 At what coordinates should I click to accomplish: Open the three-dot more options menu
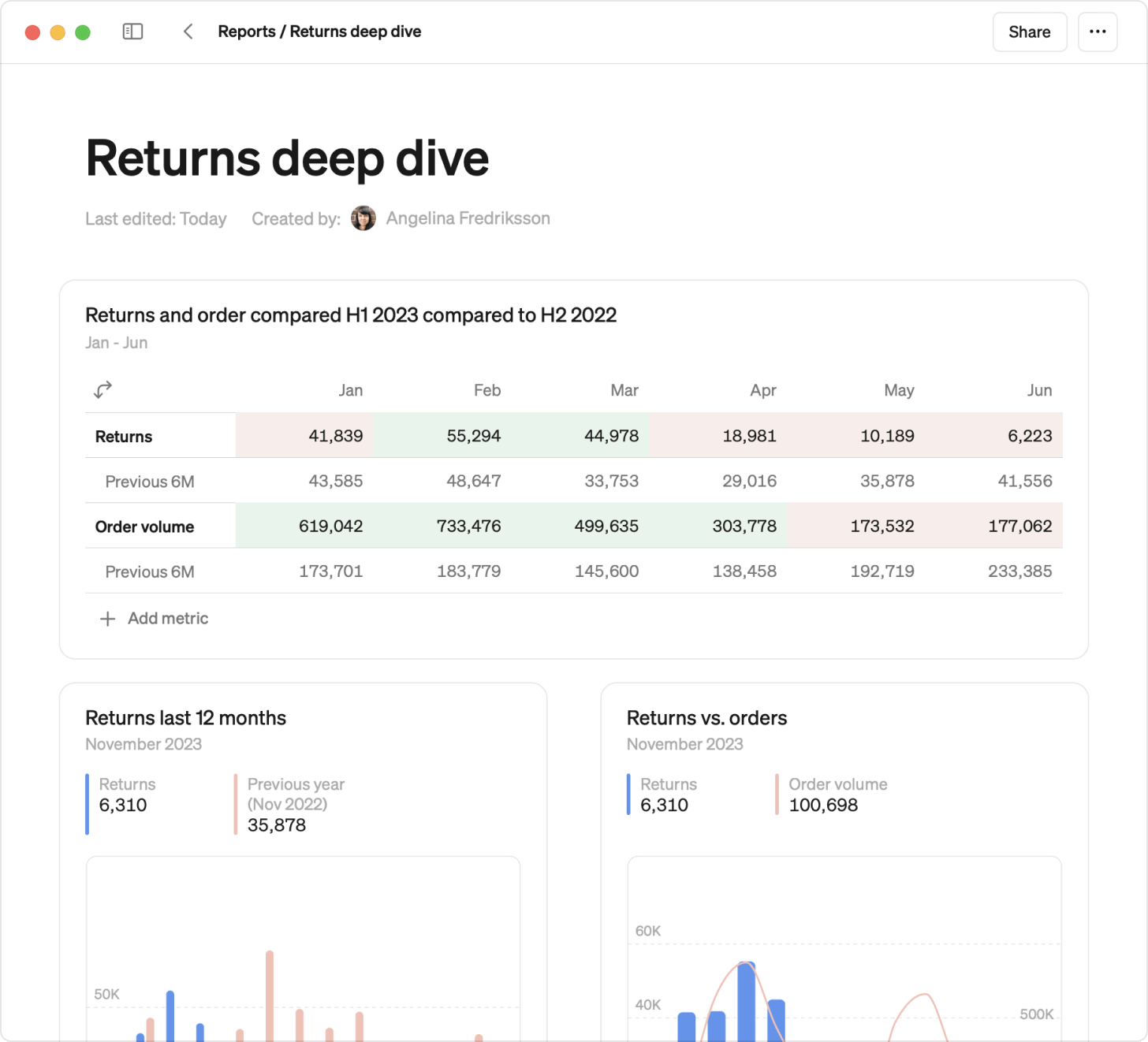tap(1098, 32)
